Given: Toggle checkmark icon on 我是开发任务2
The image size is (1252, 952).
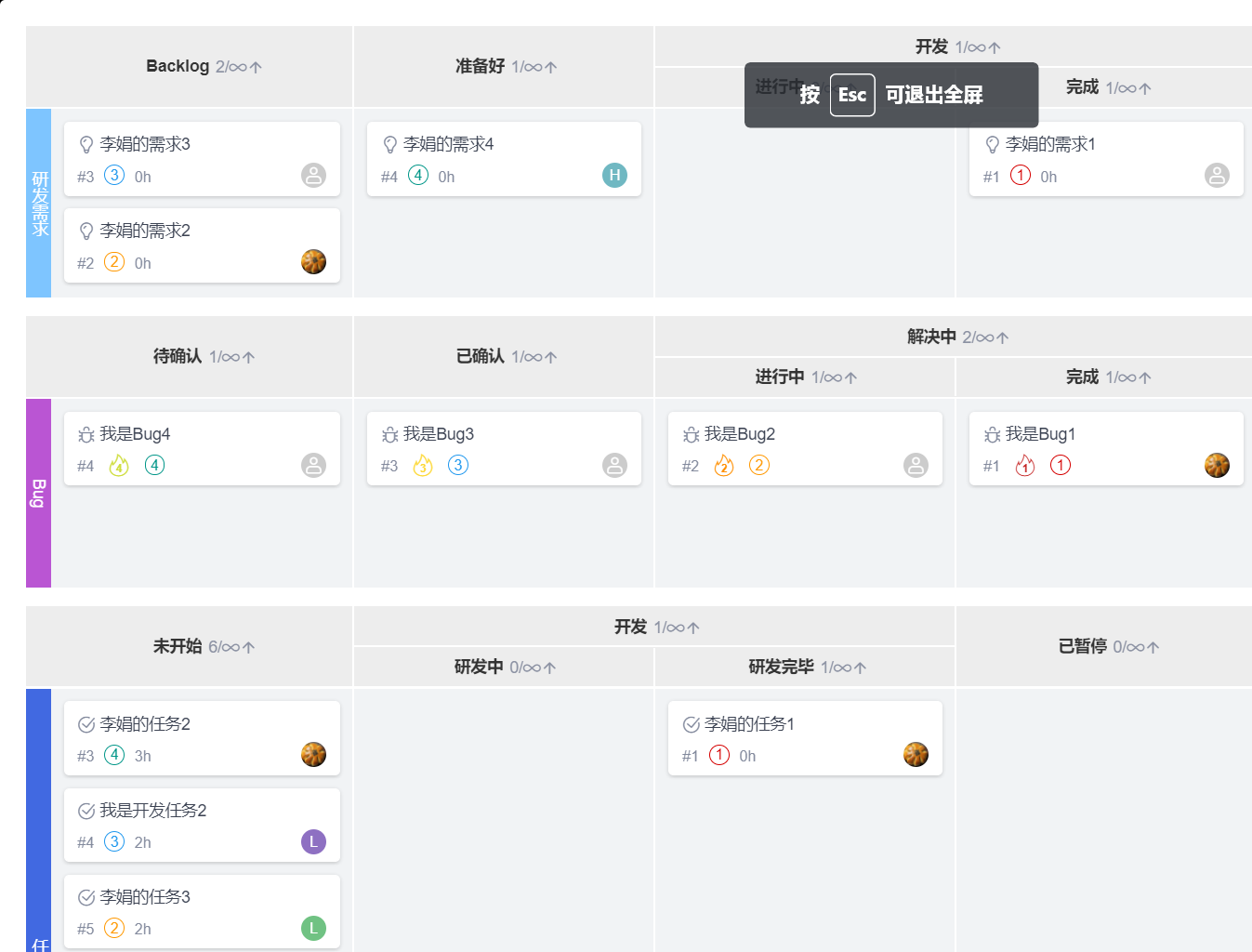Looking at the screenshot, I should [86, 812].
